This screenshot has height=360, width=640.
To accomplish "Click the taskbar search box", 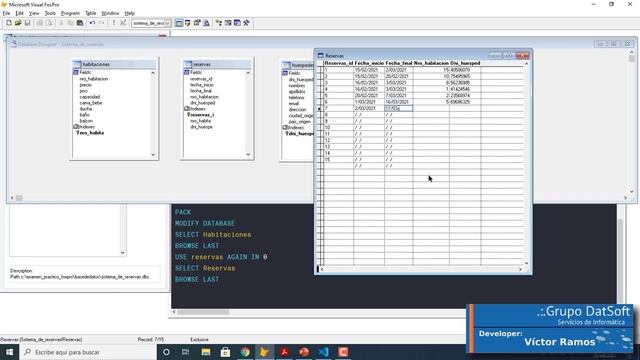I will pos(88,352).
